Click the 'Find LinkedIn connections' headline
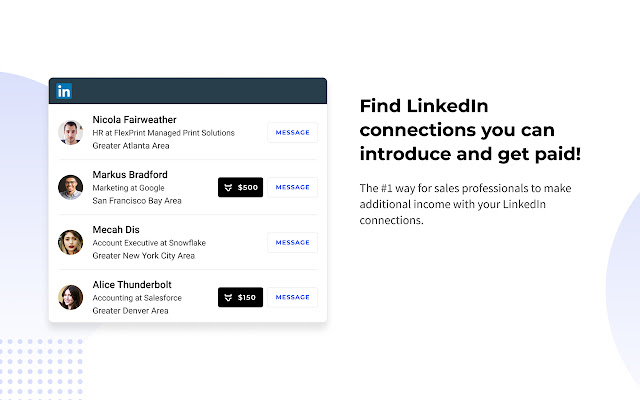This screenshot has height=400, width=640. click(469, 130)
